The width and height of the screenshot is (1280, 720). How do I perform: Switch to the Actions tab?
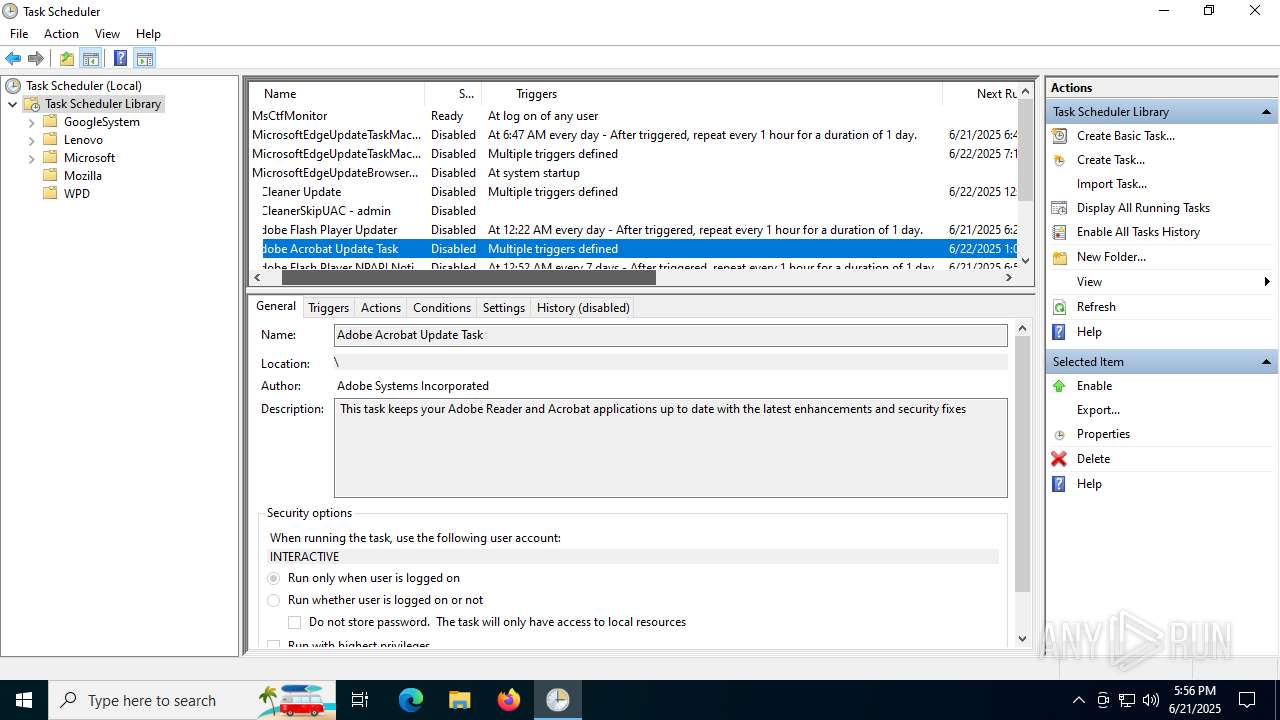tap(380, 308)
